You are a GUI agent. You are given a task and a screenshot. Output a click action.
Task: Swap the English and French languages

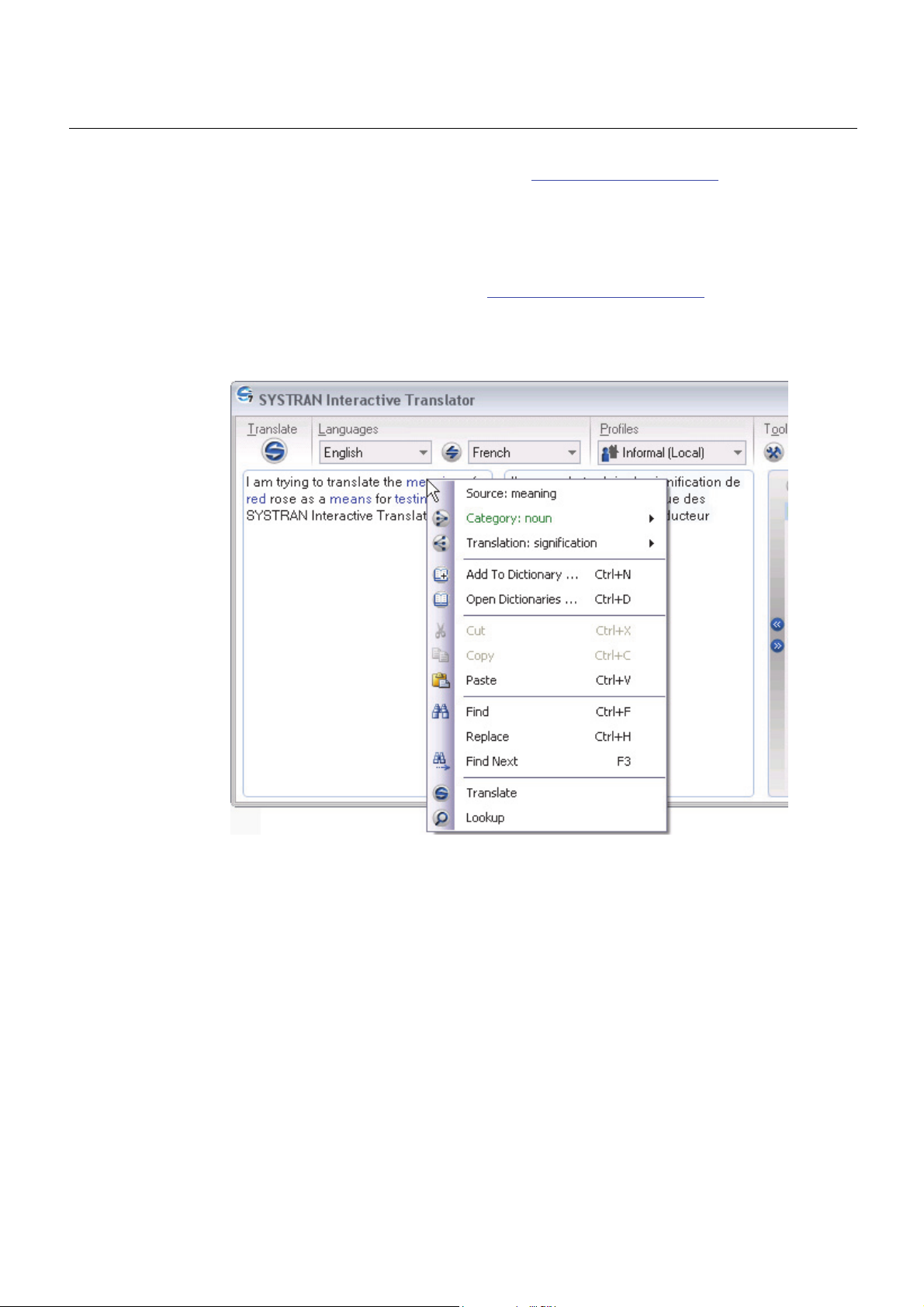(452, 452)
